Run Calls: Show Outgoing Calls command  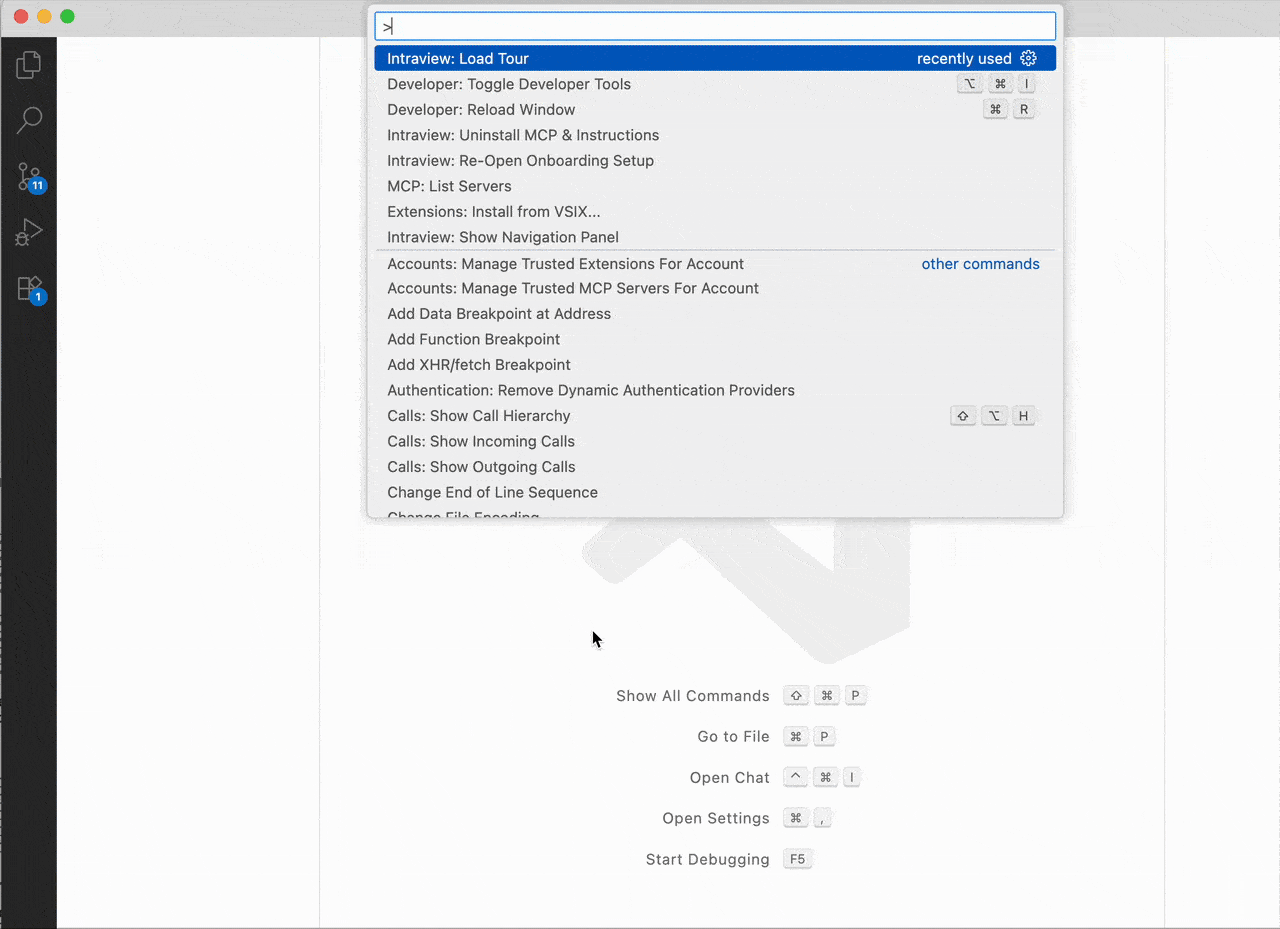click(715, 467)
